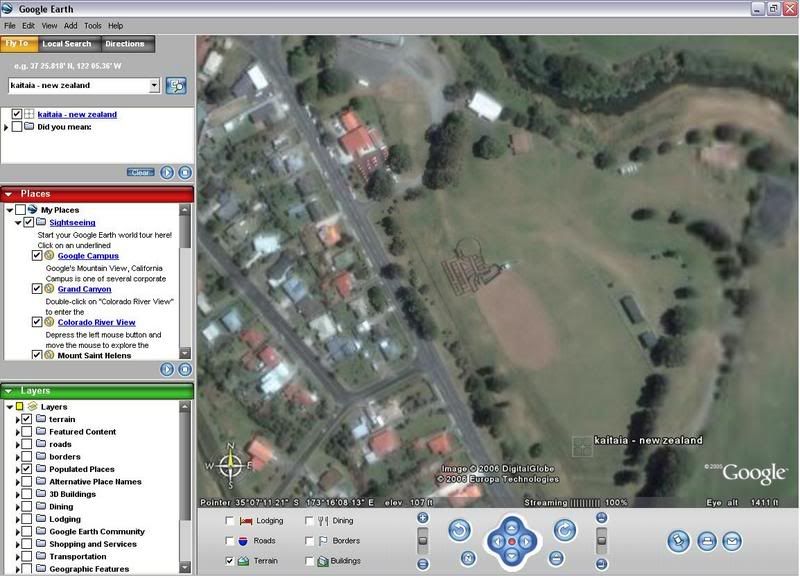Screen dimensions: 800x578
Task: Expand the Transportation layer node
Action: click(17, 557)
